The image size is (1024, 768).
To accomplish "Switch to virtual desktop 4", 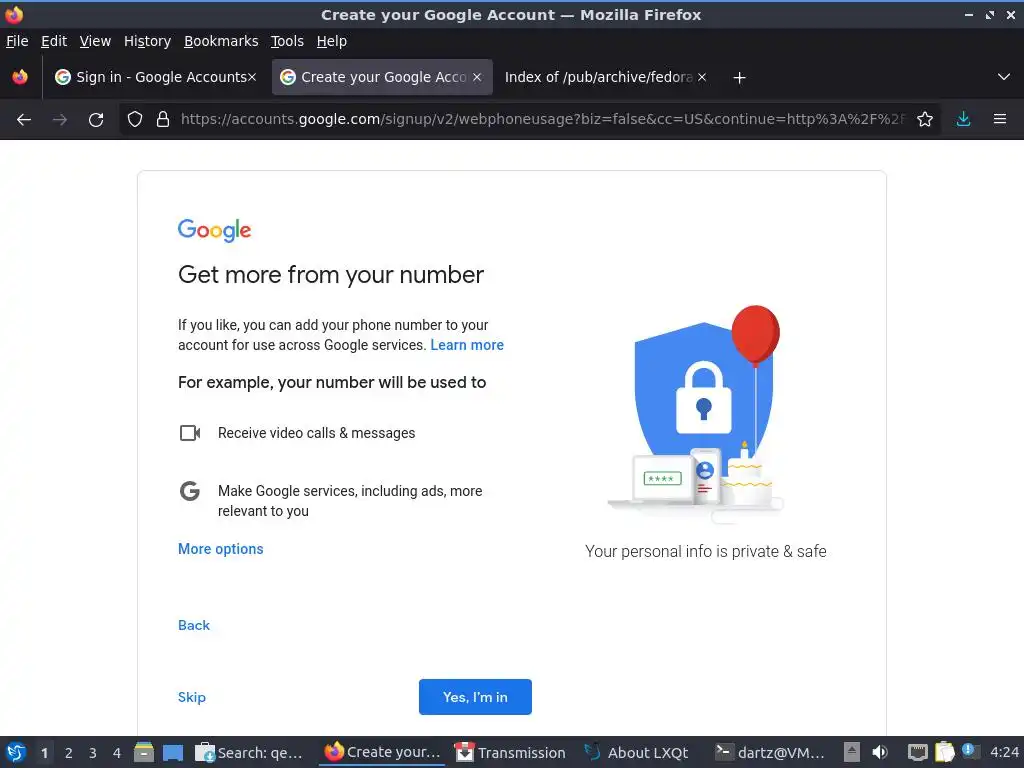I will pyautogui.click(x=117, y=753).
